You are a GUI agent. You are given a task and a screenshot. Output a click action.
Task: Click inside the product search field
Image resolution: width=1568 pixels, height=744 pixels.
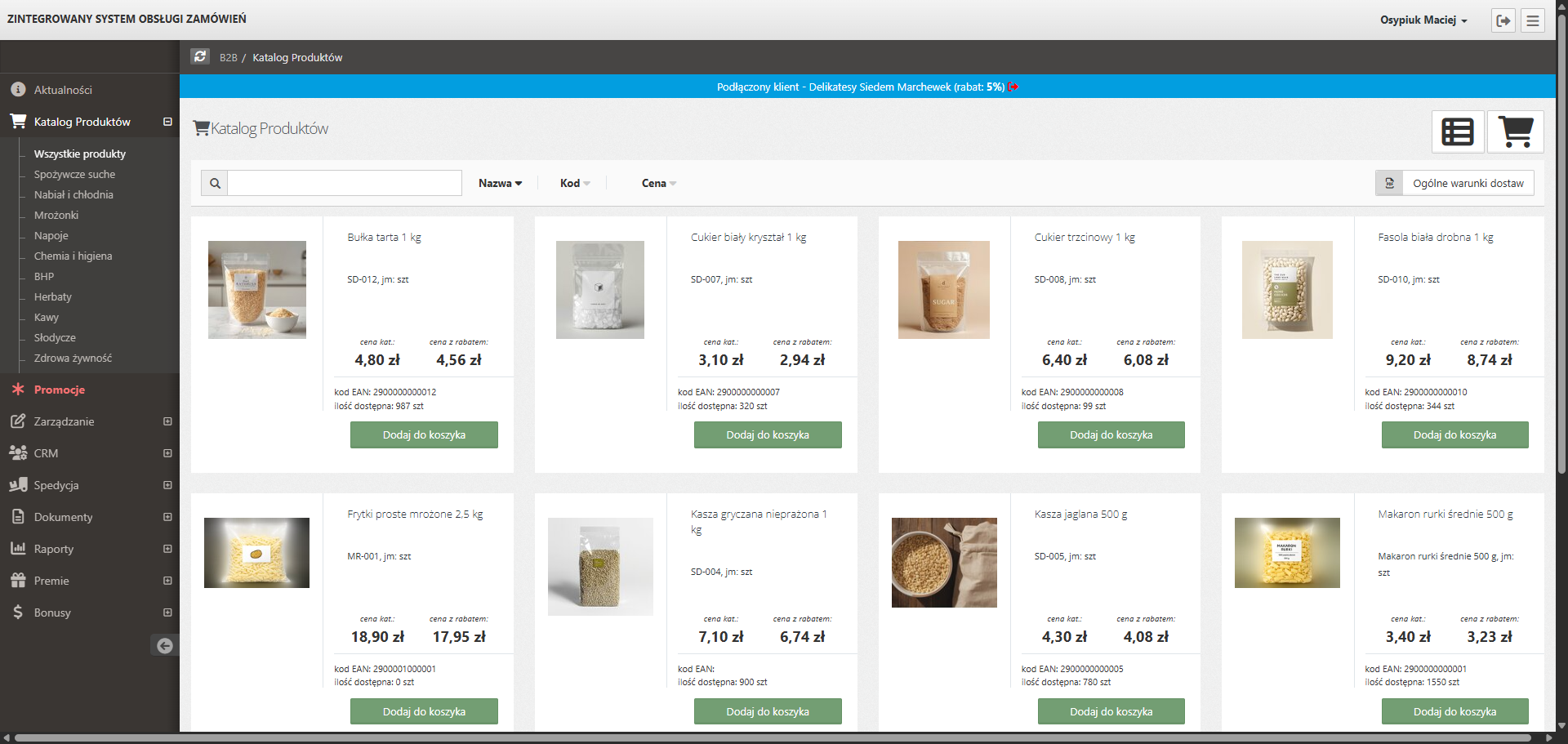(x=343, y=183)
